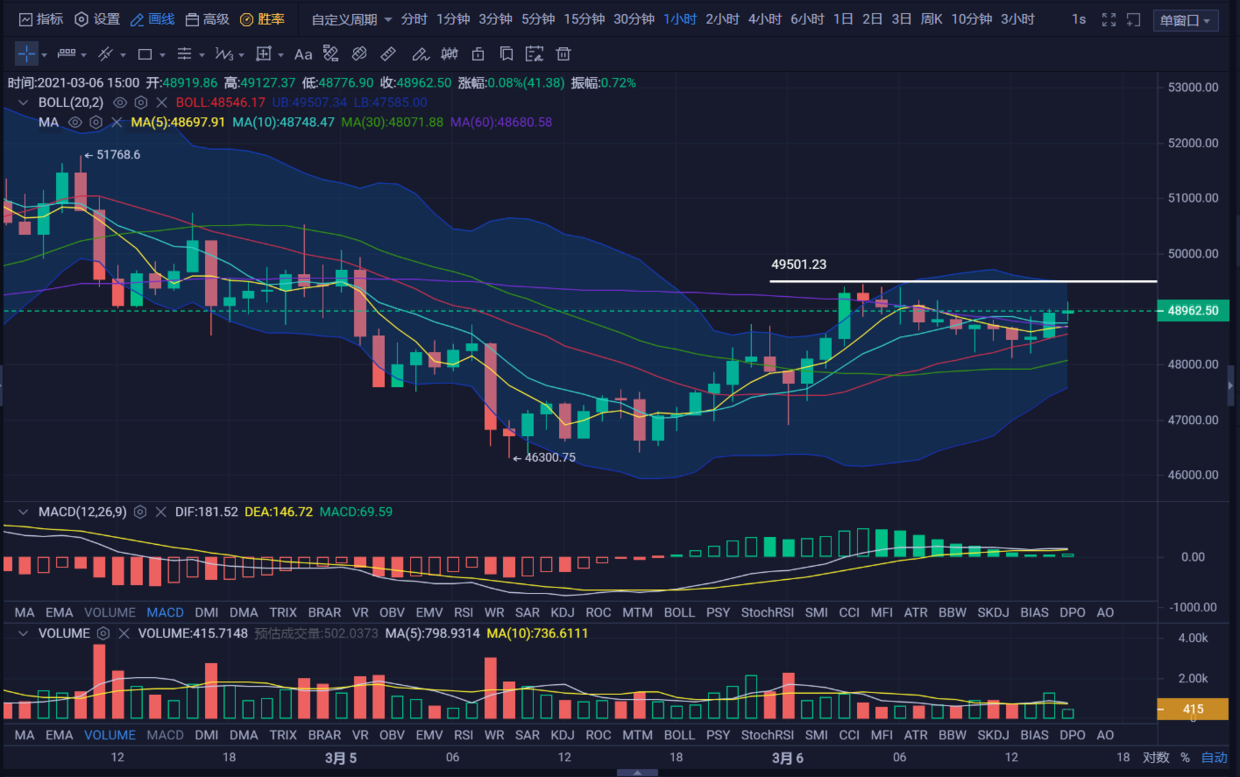Screen dimensions: 1240x777
Task: Open the 自定义周期 dropdown
Action: (351, 19)
